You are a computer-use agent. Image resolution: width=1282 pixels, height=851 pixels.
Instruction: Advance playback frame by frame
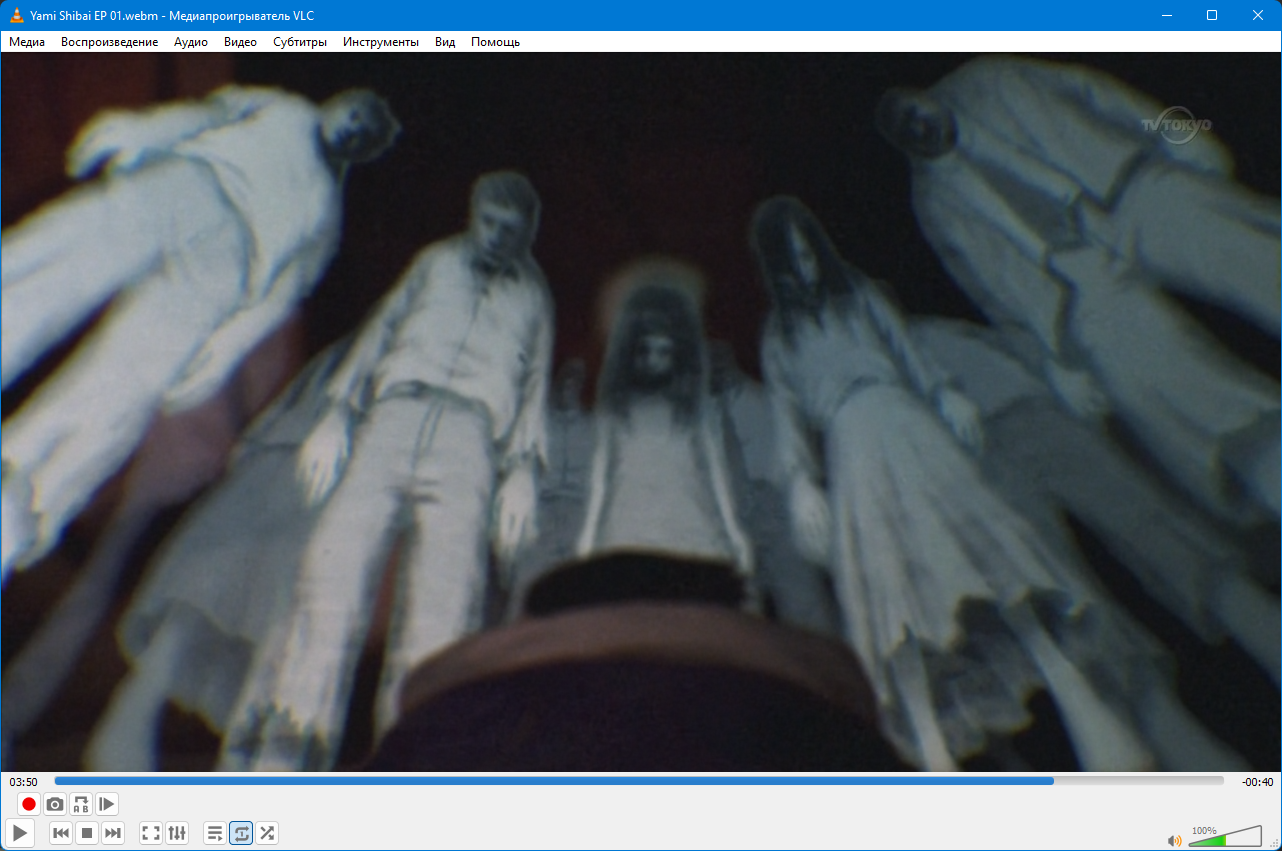point(107,804)
